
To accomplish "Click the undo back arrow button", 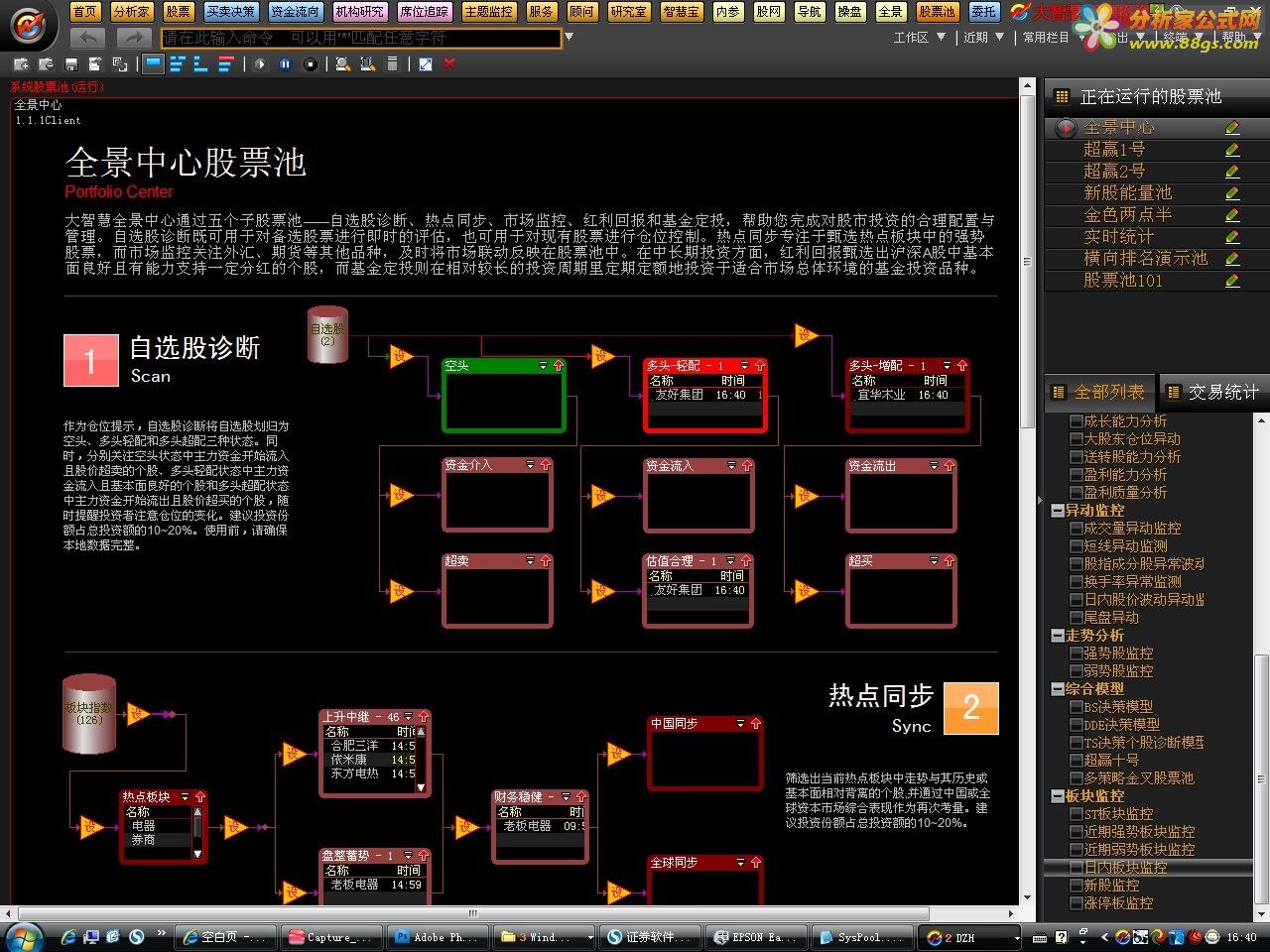I will (89, 38).
